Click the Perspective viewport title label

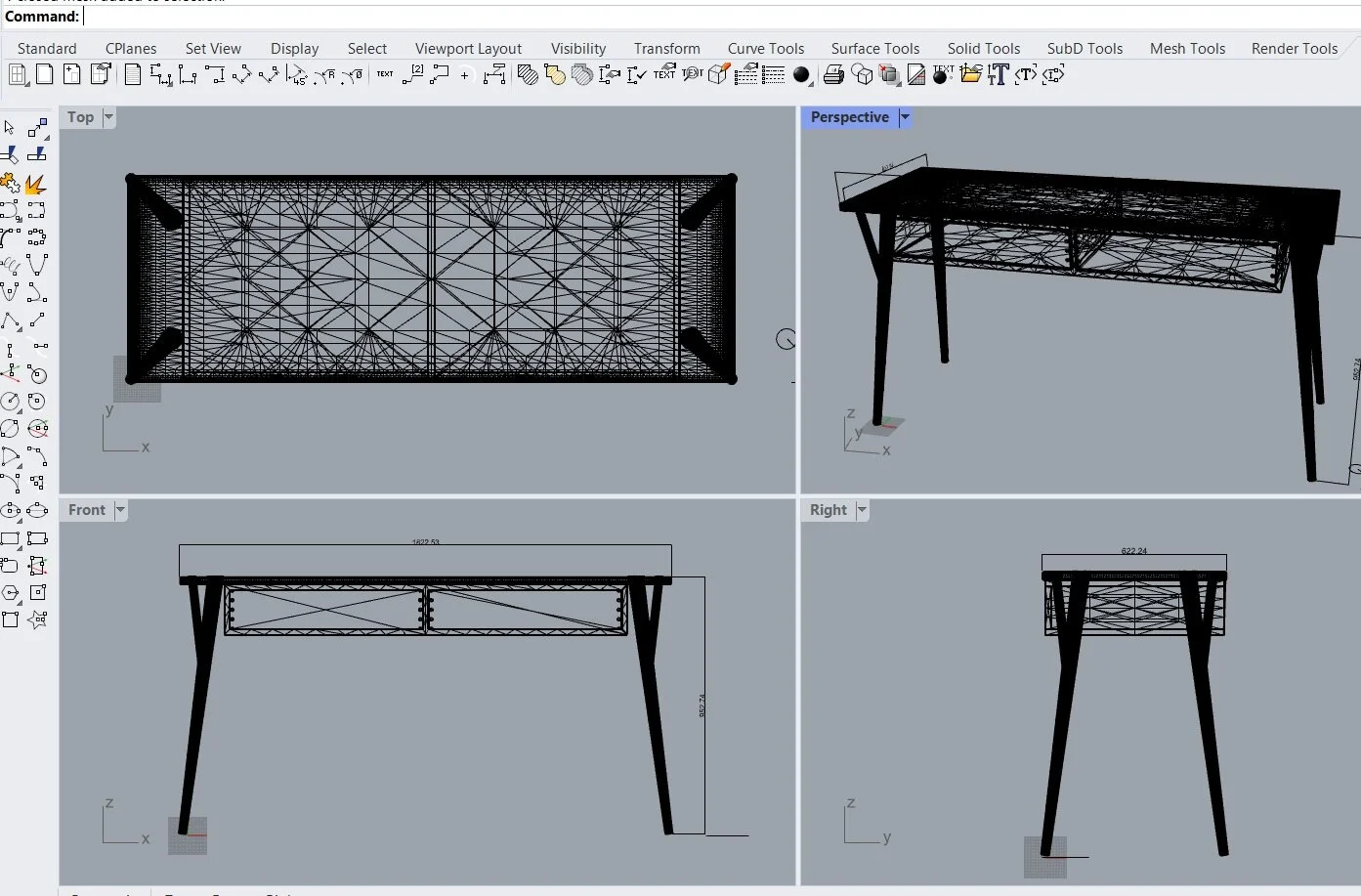tap(850, 117)
